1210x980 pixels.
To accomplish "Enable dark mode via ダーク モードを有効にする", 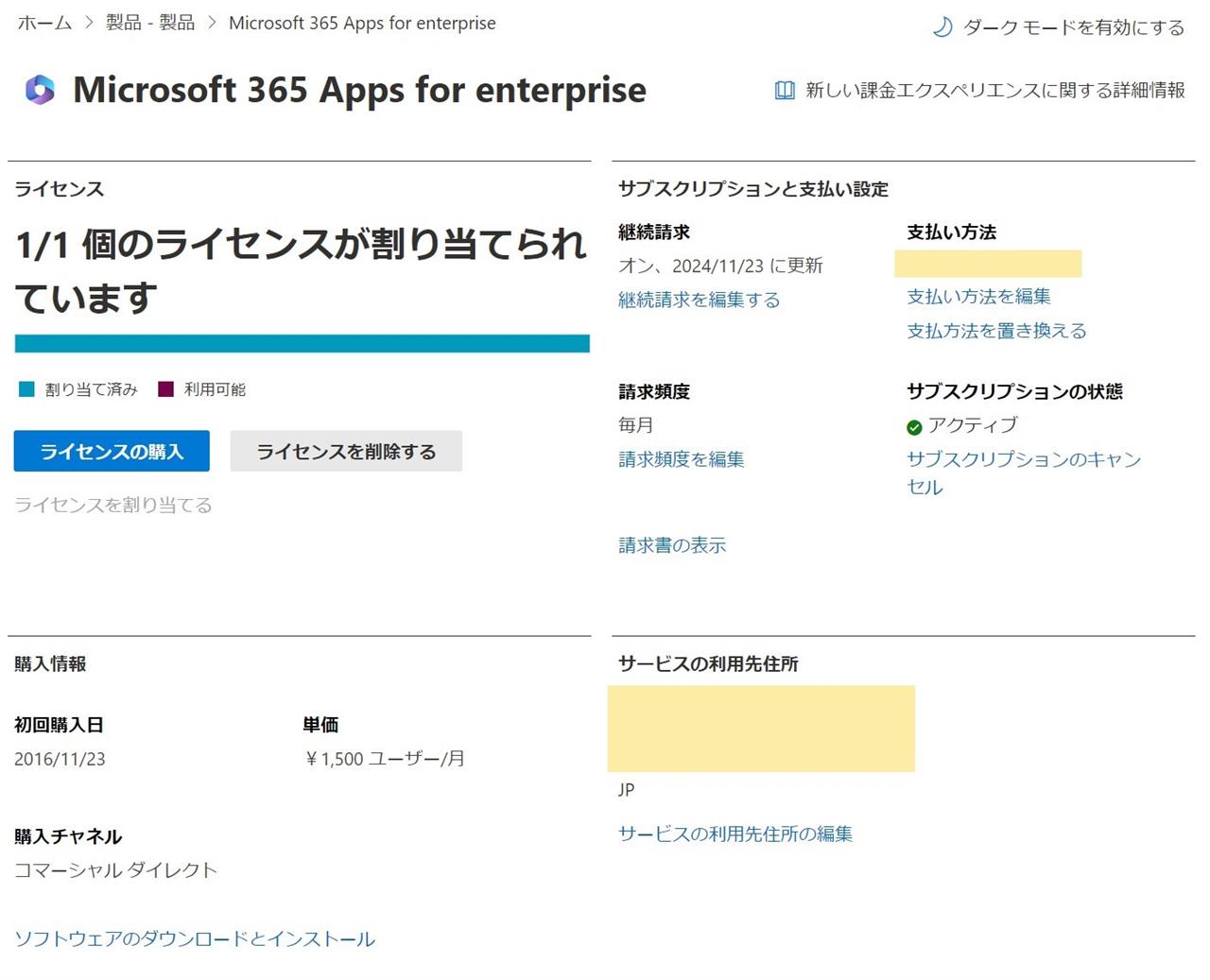I will click(x=1073, y=27).
